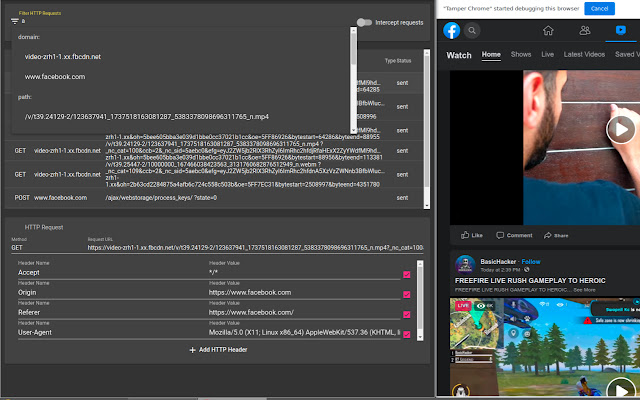Screen dimensions: 640x400
Task: Play the top video with play button
Action: pyautogui.click(x=619, y=128)
